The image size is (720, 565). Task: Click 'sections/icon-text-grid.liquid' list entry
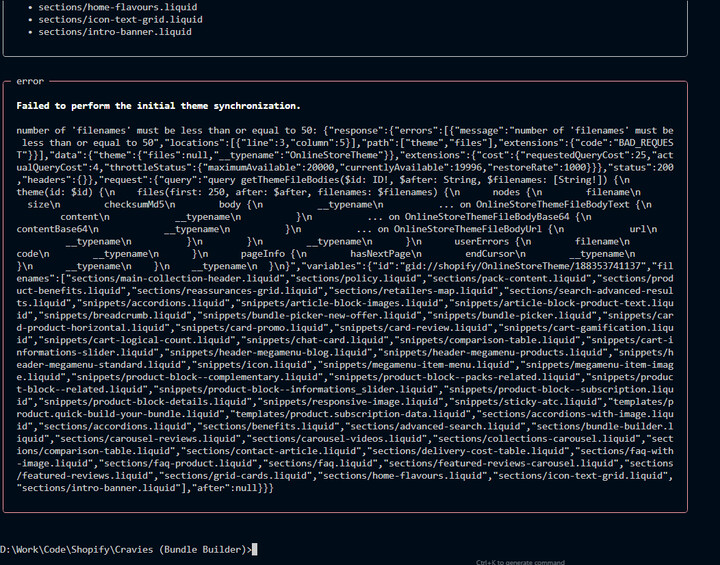tap(120, 19)
